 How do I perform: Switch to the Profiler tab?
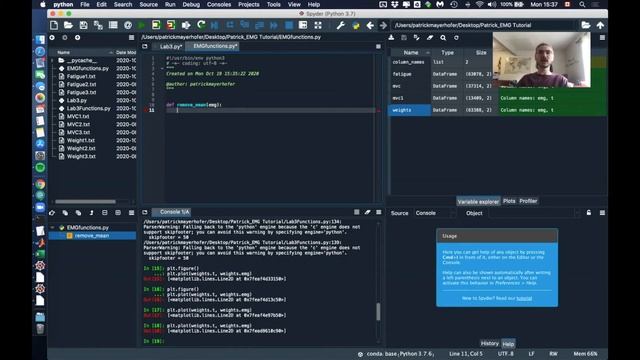[x=528, y=201]
